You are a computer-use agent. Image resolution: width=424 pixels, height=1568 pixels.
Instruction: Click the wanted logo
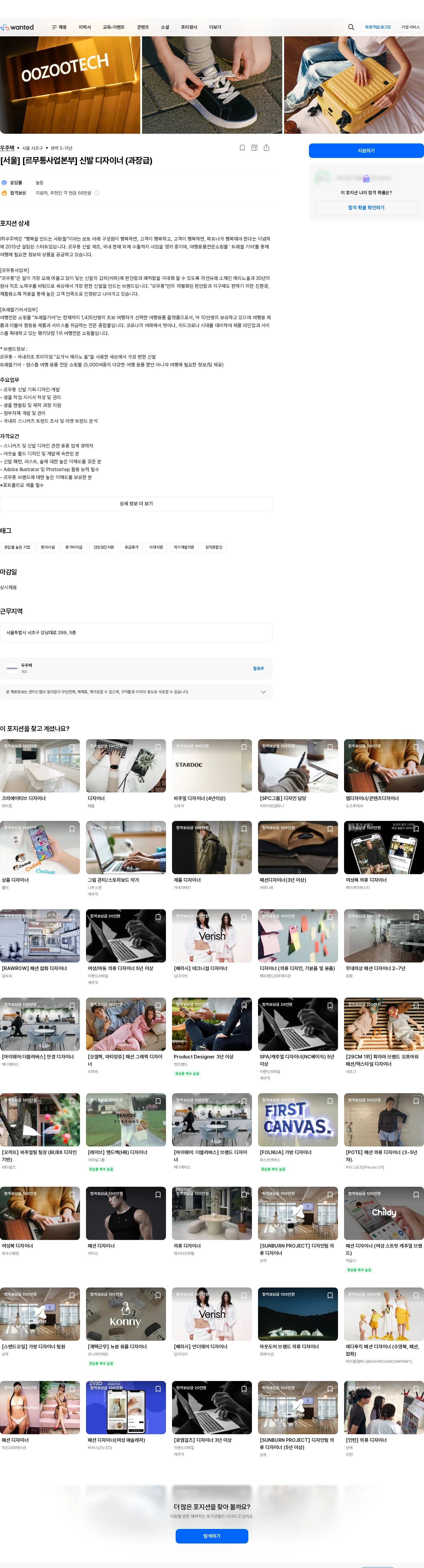(x=17, y=28)
